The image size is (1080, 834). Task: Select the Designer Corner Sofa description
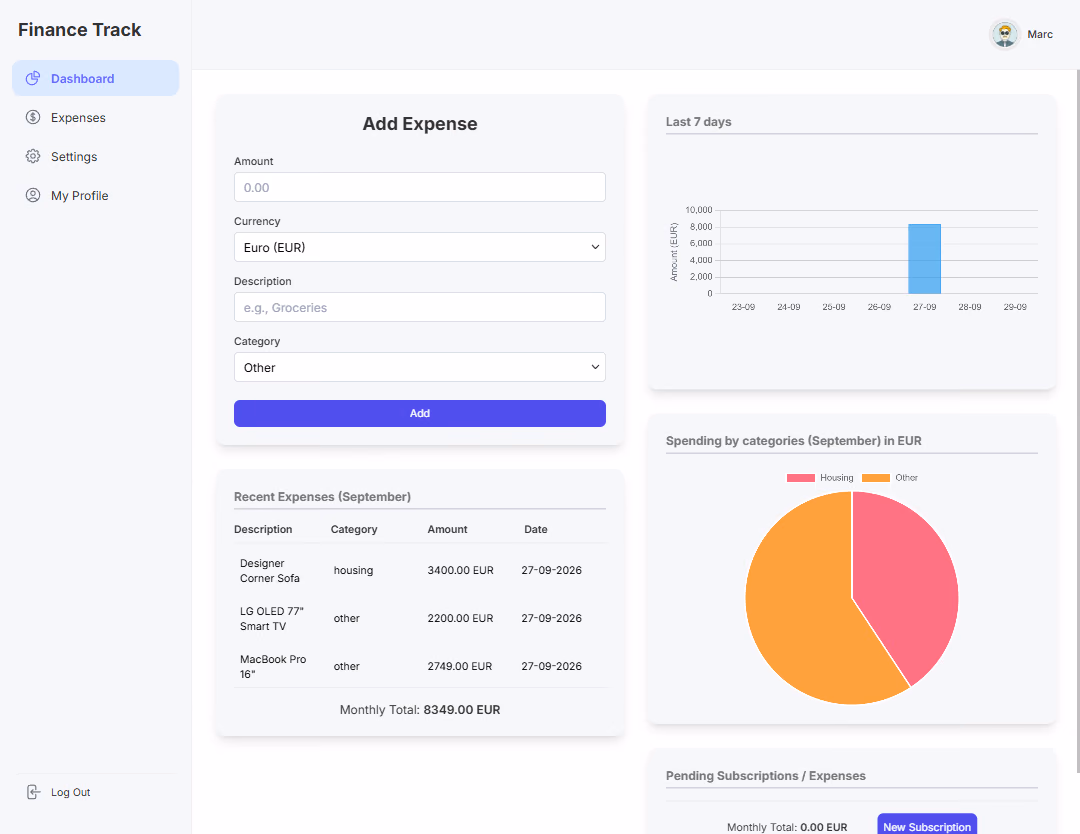(270, 571)
